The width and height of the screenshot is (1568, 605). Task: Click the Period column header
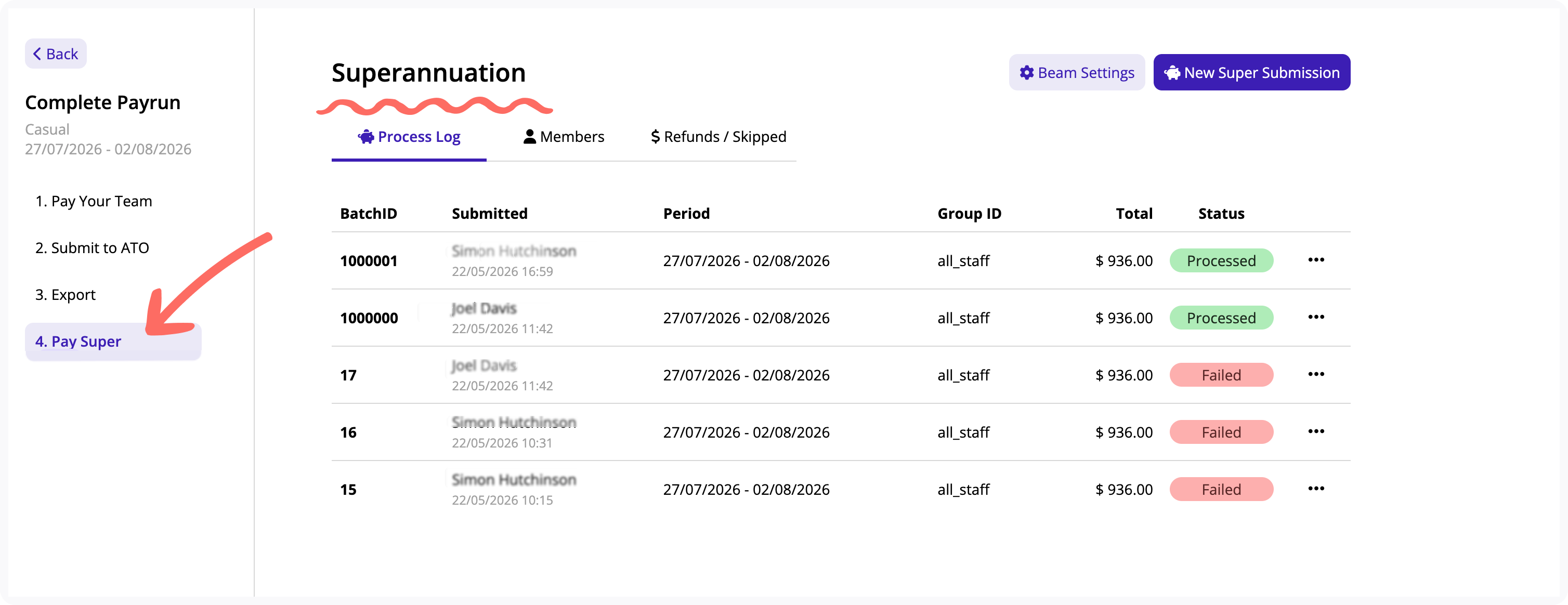pos(687,214)
